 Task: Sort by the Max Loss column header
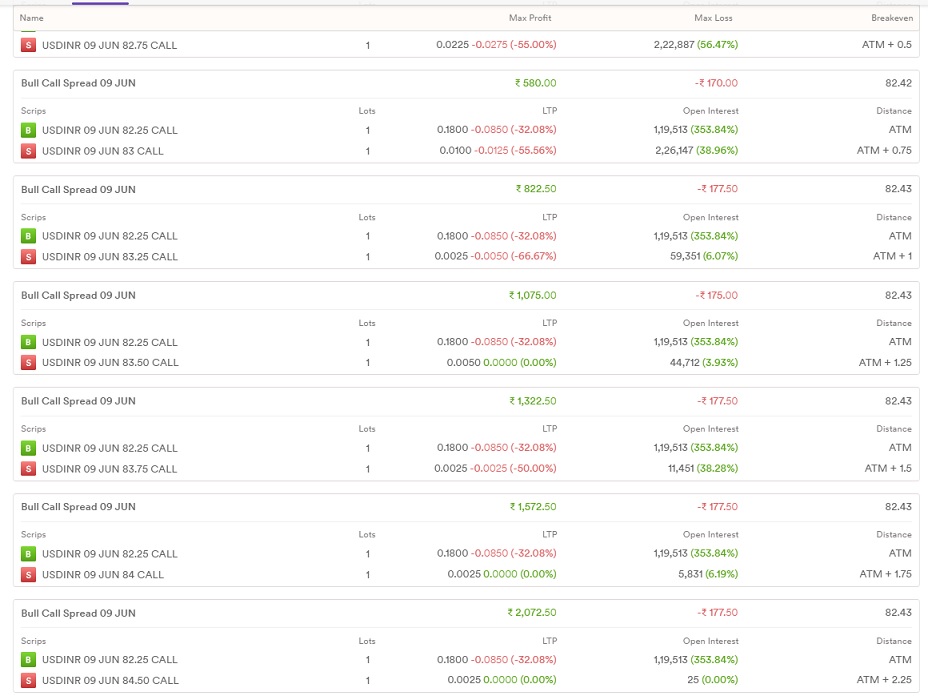(715, 18)
